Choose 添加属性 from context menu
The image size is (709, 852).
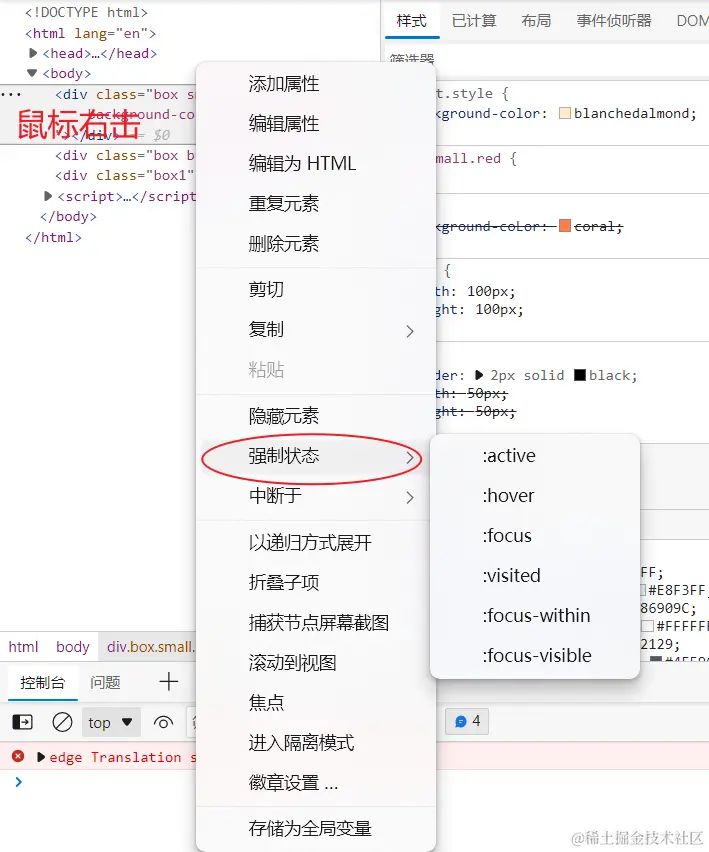(x=284, y=84)
